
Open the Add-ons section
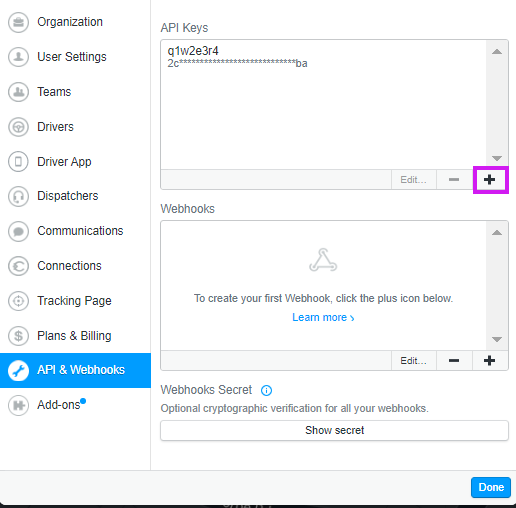(75, 405)
